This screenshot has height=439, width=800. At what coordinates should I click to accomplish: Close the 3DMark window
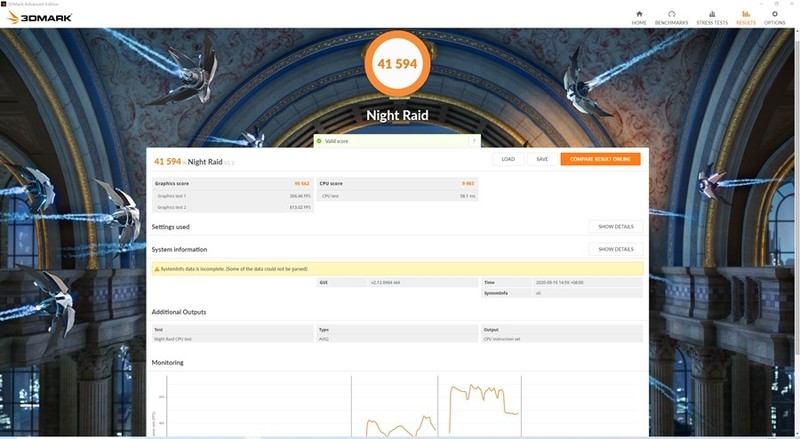coord(792,4)
